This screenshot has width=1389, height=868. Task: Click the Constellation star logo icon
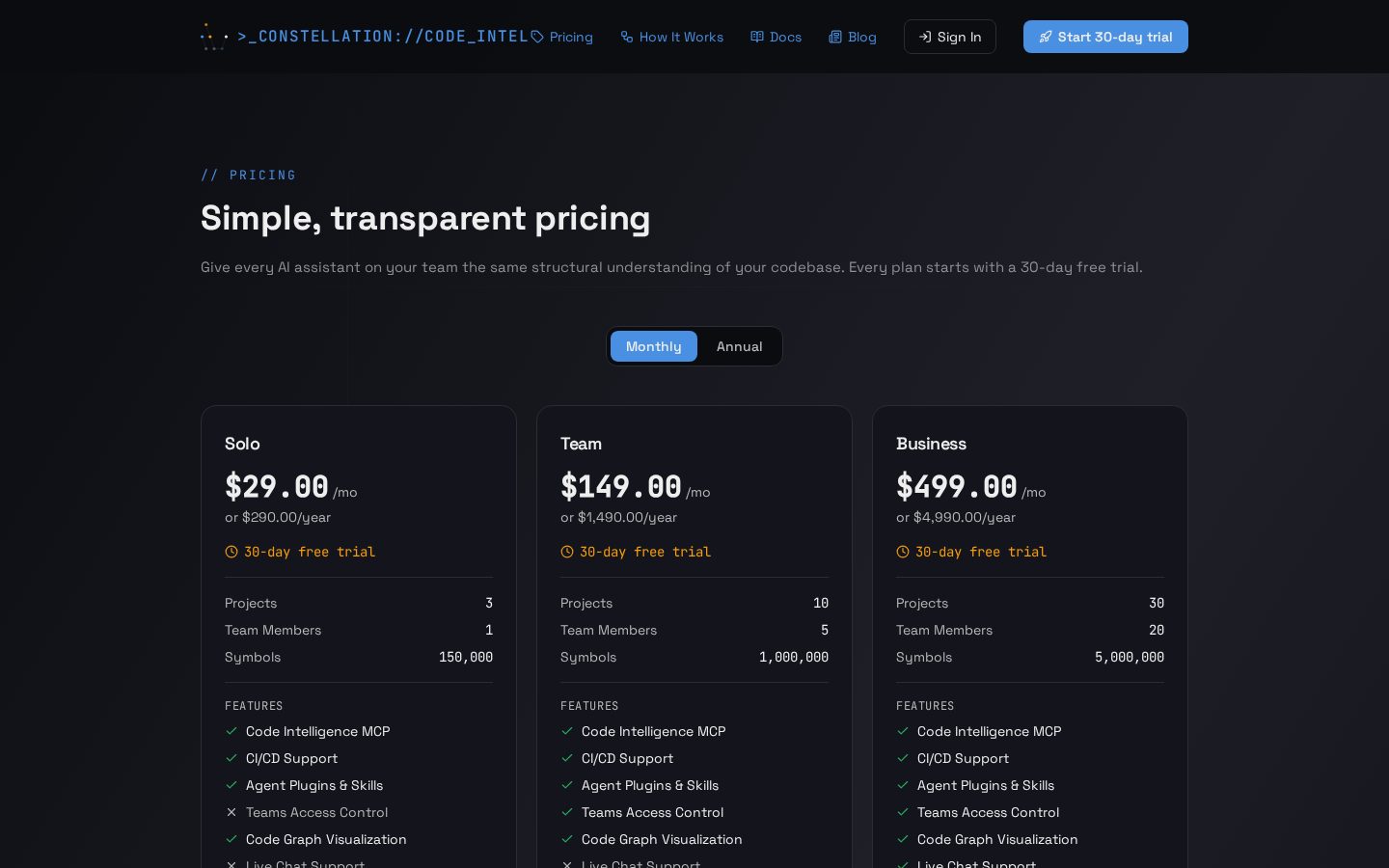click(214, 37)
